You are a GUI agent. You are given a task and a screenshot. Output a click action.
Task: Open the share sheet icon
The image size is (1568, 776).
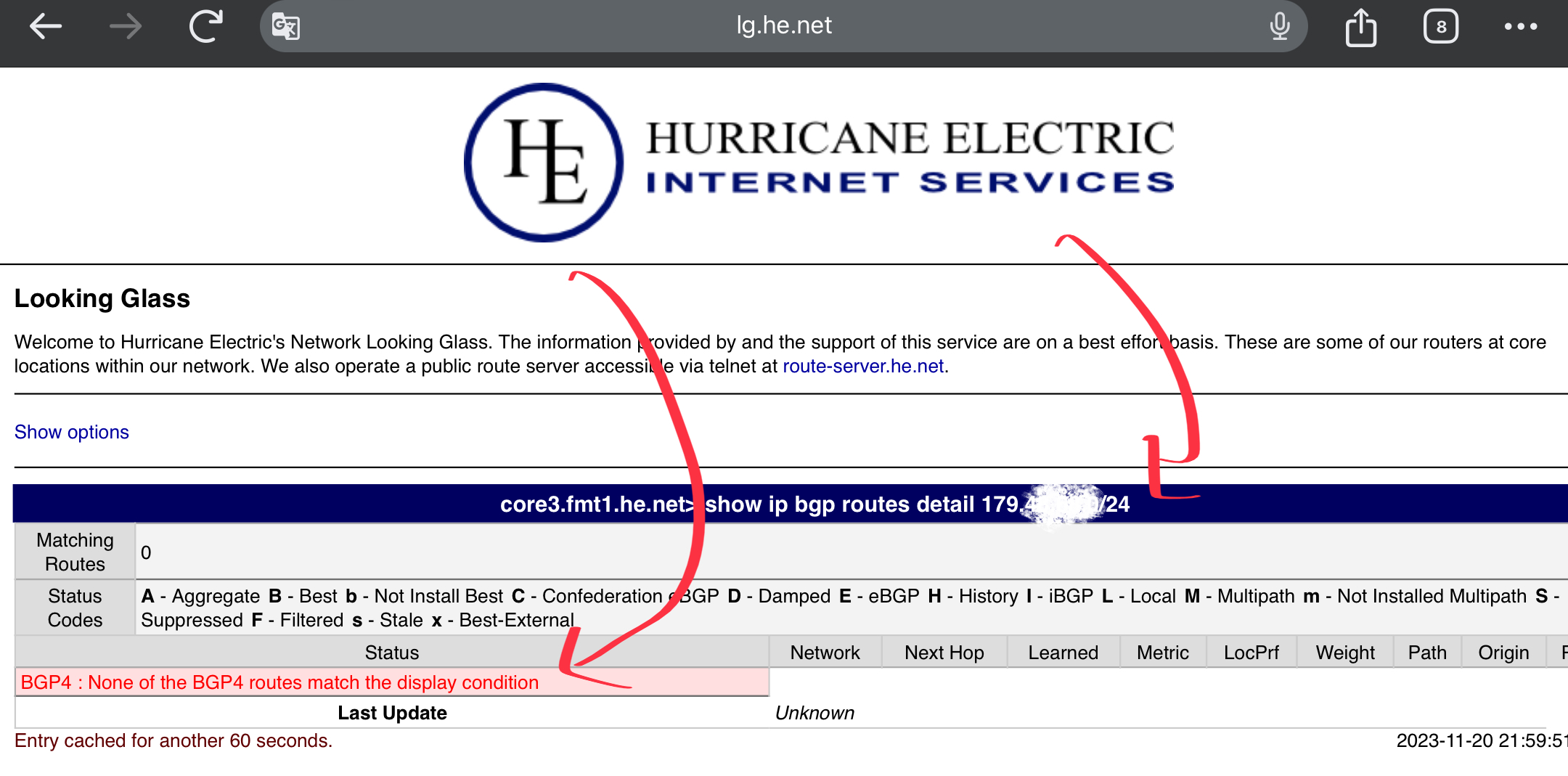pos(1361,27)
